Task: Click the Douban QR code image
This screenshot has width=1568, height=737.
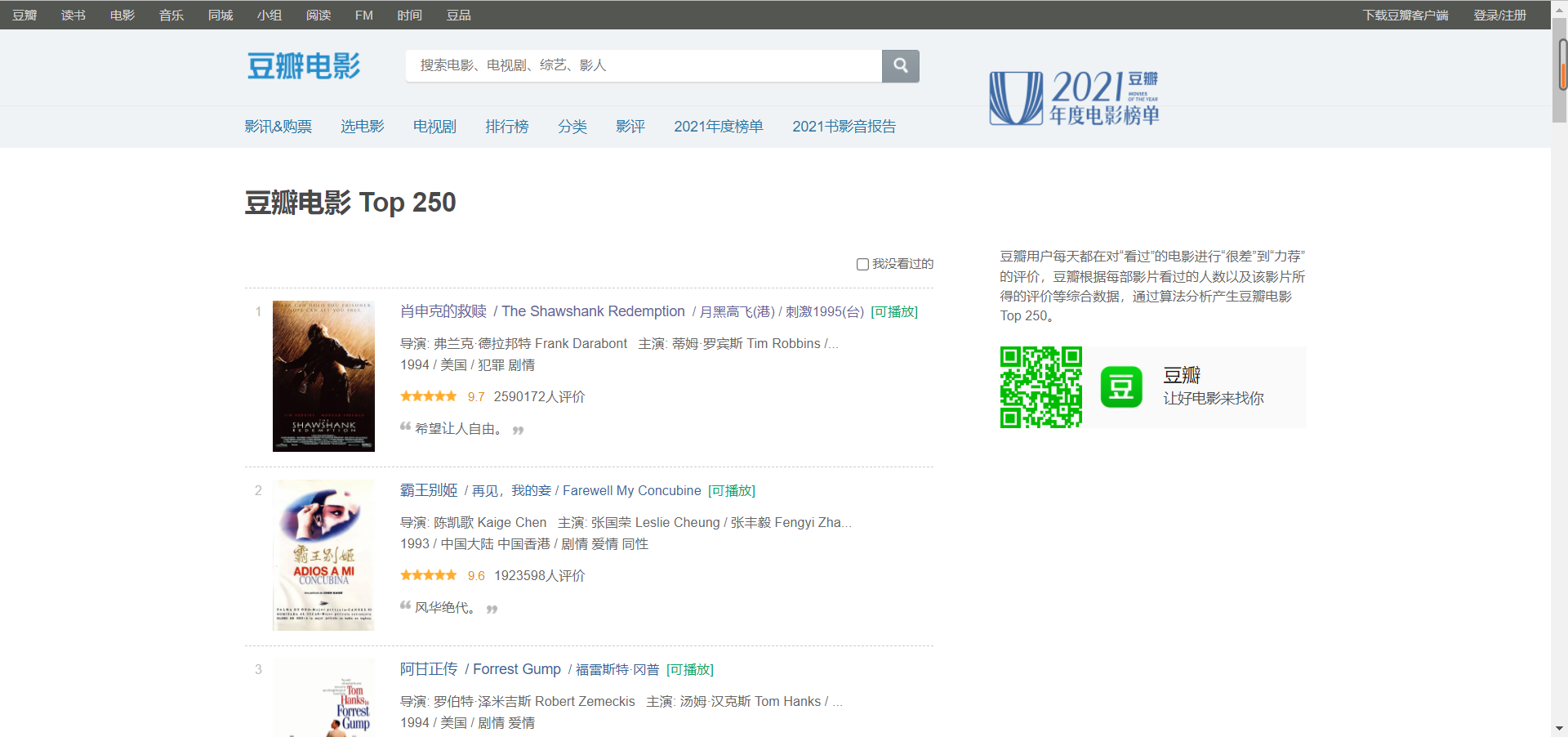Action: 1041,387
